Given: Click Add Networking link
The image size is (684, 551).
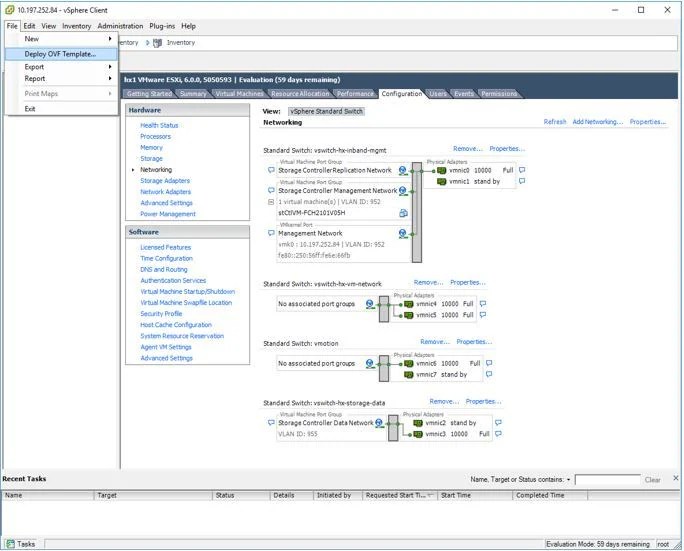Looking at the screenshot, I should tap(598, 122).
